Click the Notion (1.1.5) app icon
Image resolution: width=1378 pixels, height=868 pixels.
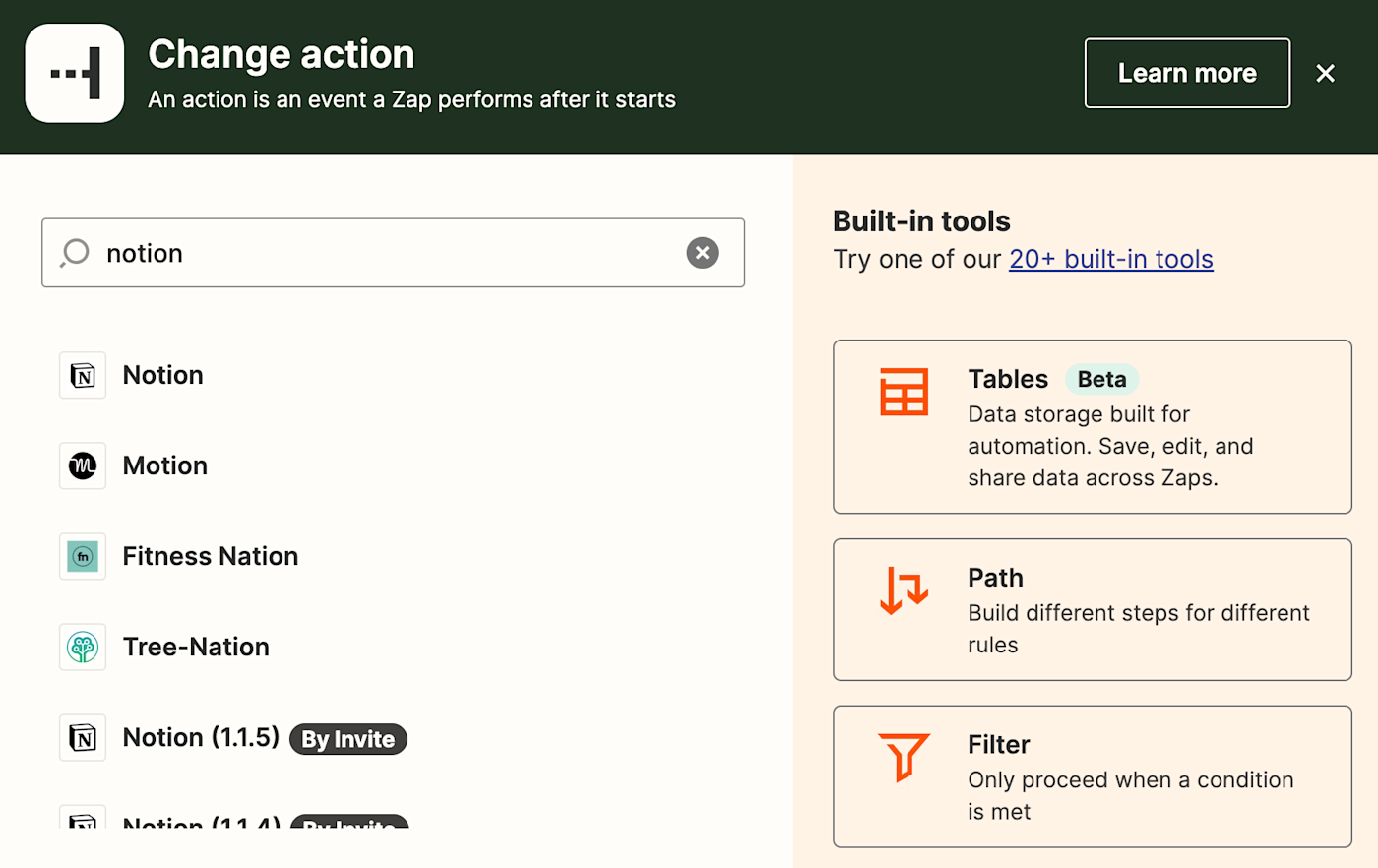point(83,738)
